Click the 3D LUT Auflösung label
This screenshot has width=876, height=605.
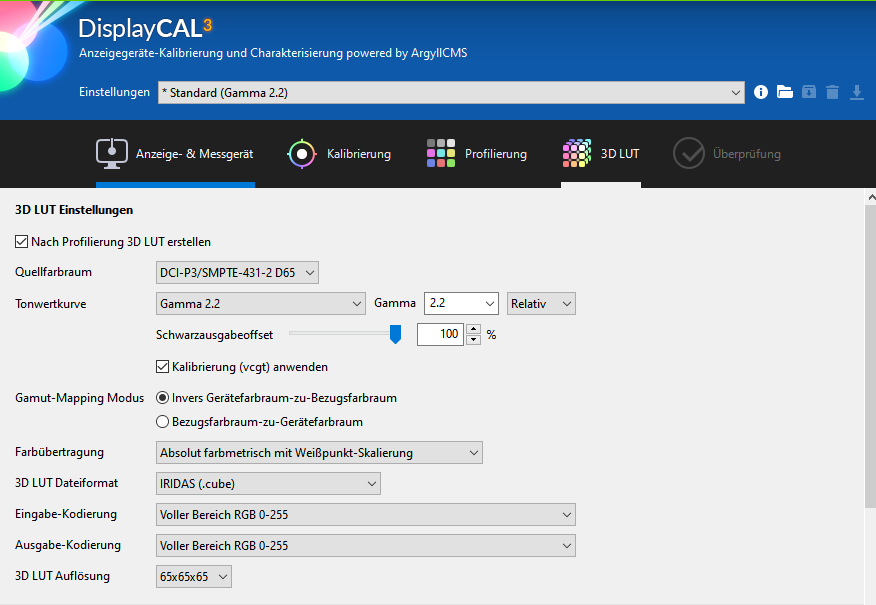tap(63, 576)
